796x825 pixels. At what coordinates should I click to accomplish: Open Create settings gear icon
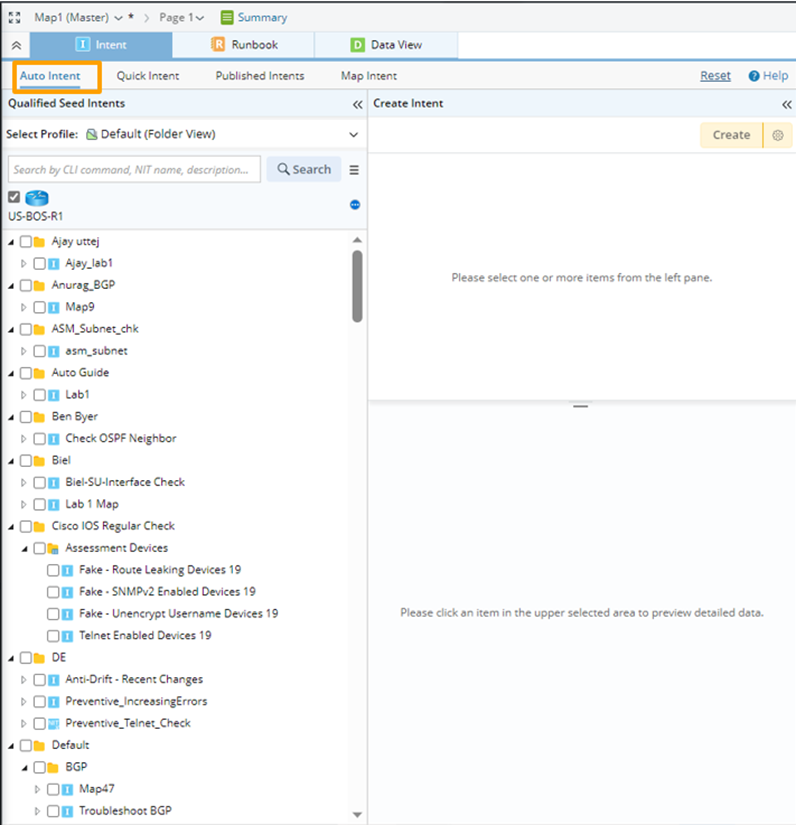tap(778, 135)
